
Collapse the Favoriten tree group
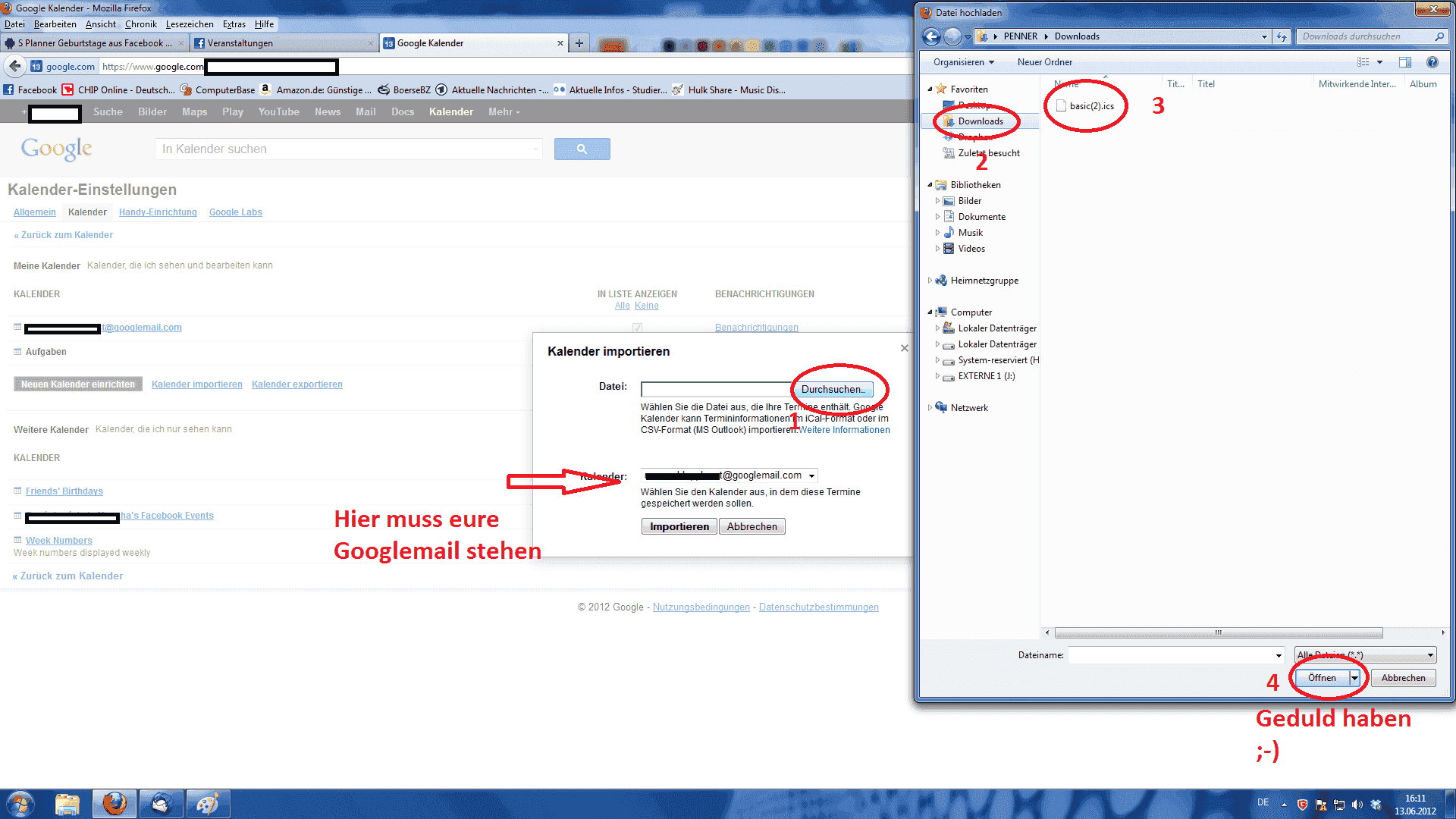click(930, 89)
